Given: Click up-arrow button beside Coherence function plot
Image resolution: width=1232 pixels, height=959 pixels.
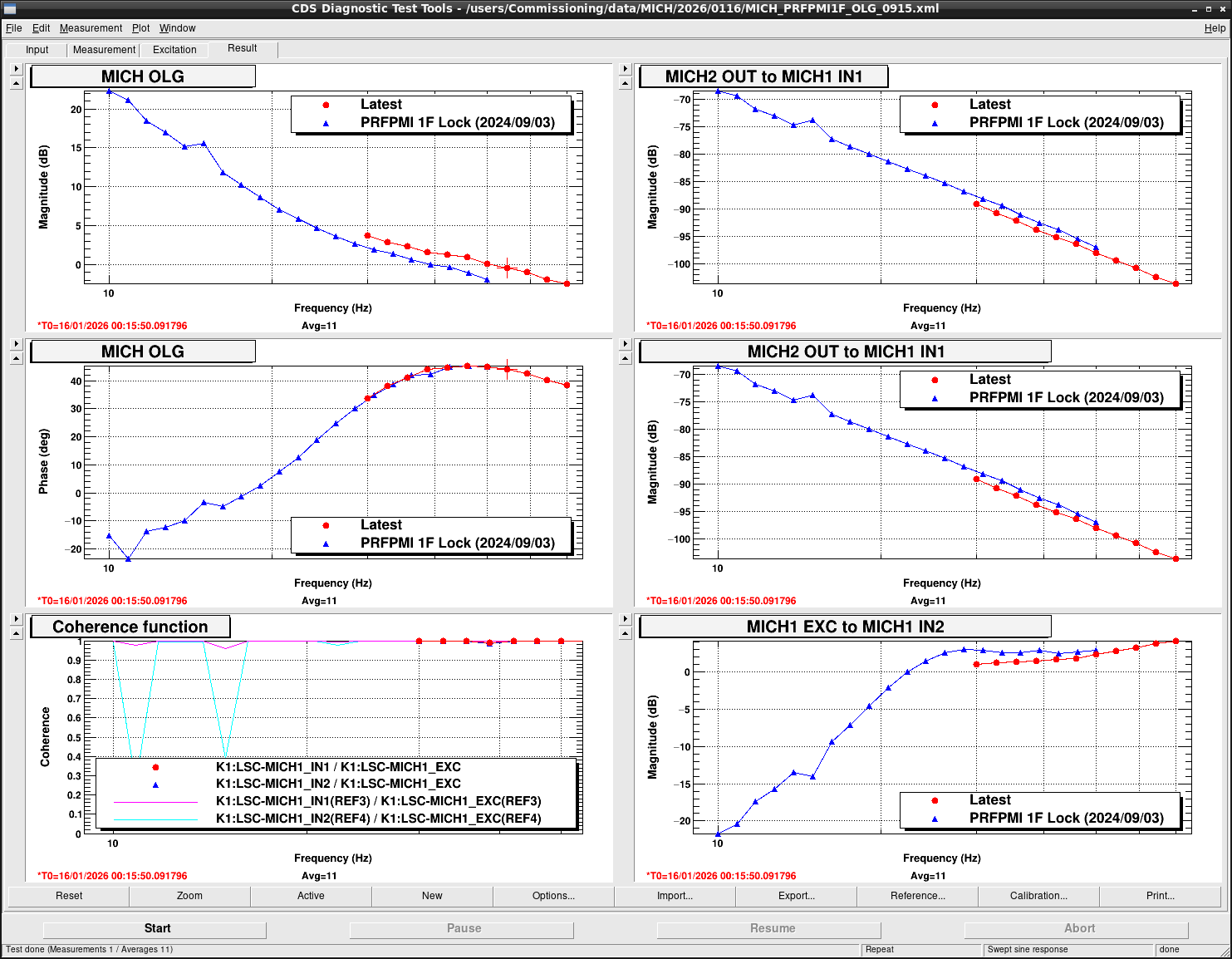Looking at the screenshot, I should pos(16,633).
